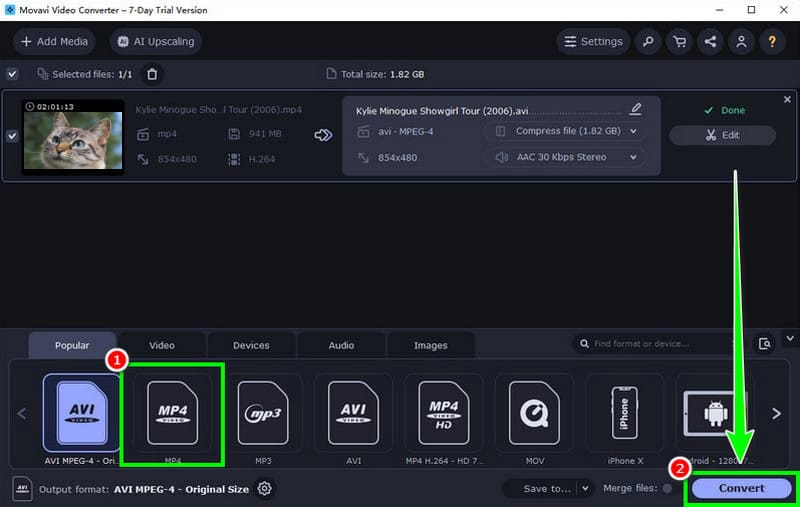Viewport: 800px width, 507px height.
Task: Click the avi - MPEG-4 format text
Action: point(405,132)
